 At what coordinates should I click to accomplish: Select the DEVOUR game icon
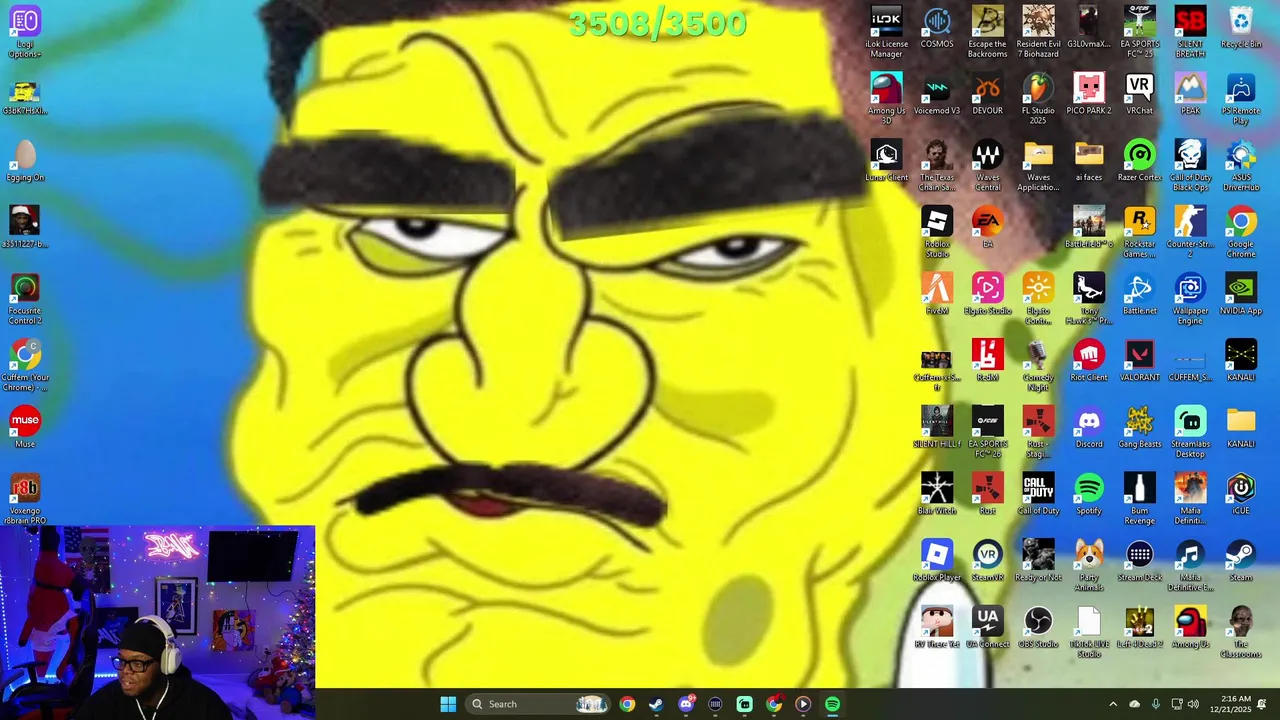tap(987, 94)
